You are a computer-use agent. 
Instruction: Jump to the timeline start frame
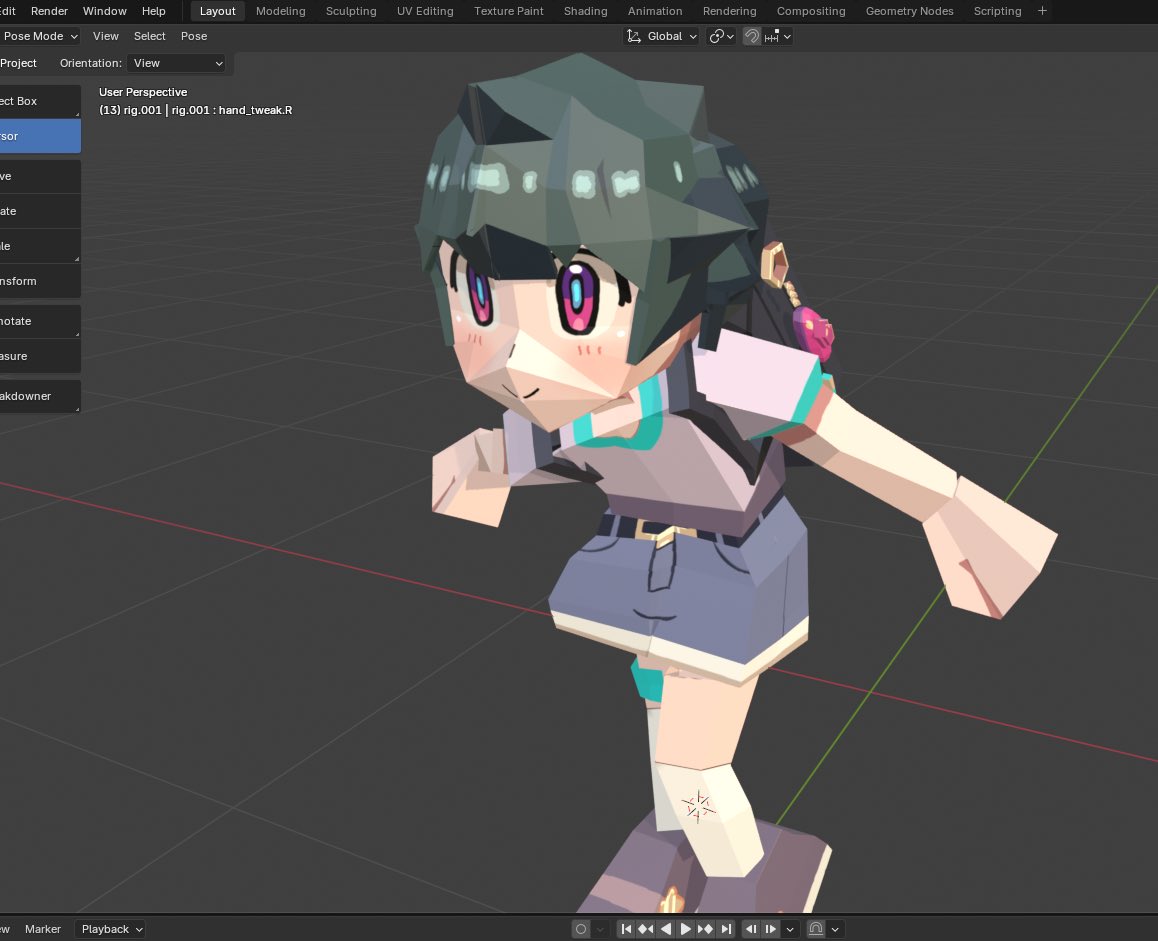pos(626,929)
